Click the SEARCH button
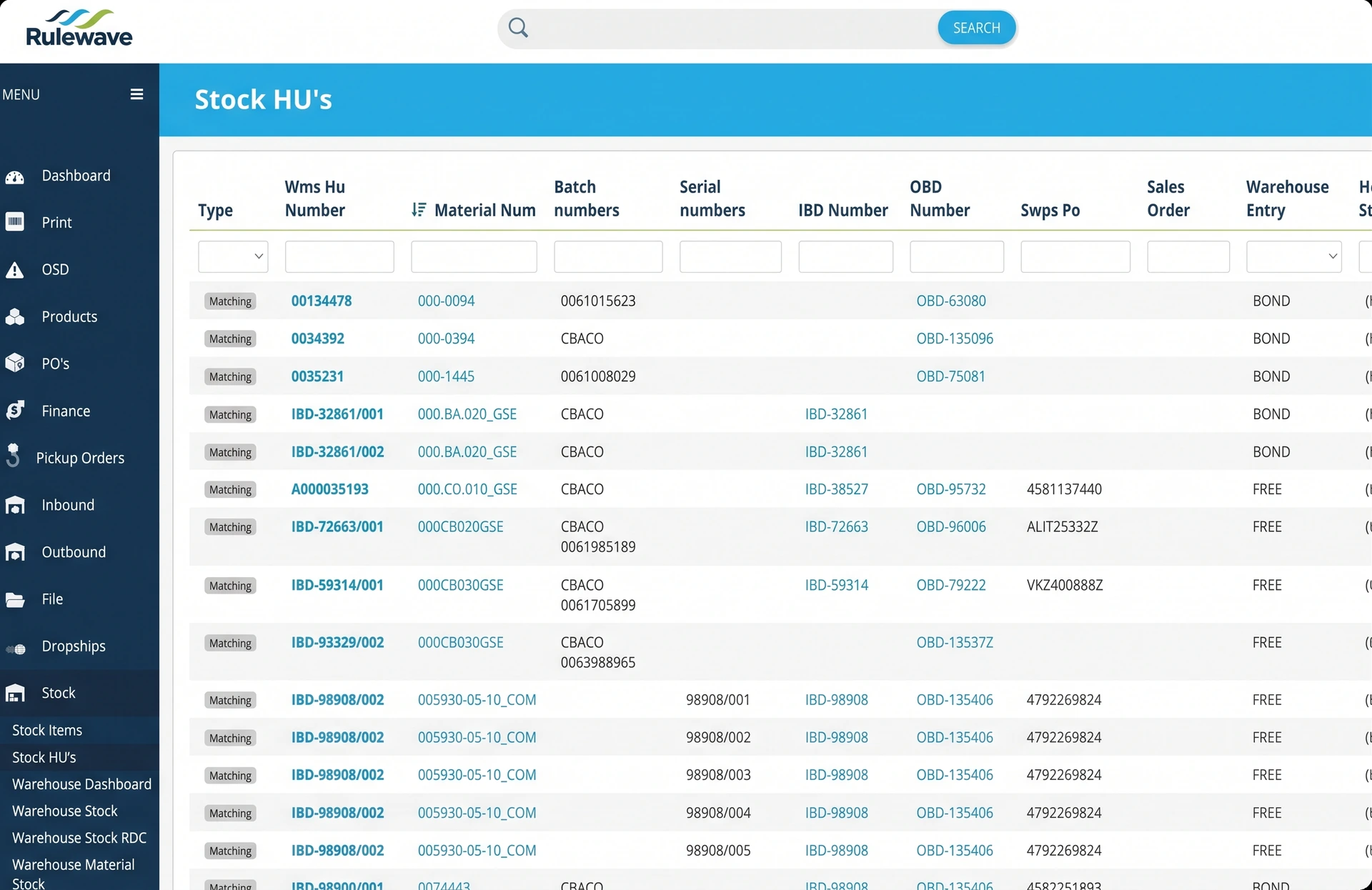The height and width of the screenshot is (890, 1372). (976, 28)
